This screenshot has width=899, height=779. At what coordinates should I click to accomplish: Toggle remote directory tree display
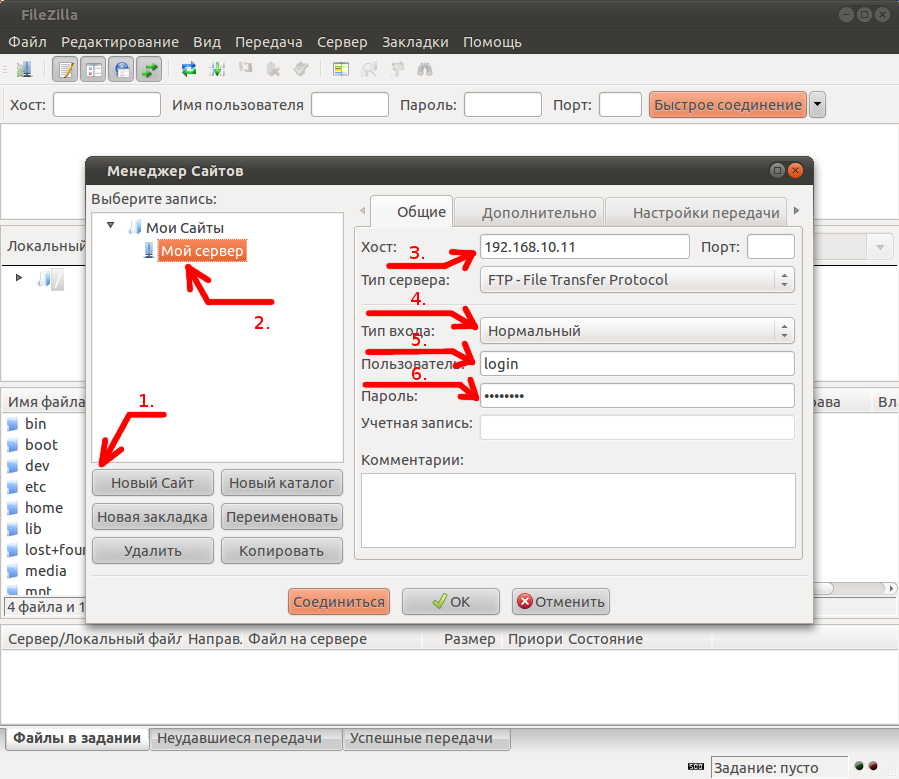click(121, 70)
